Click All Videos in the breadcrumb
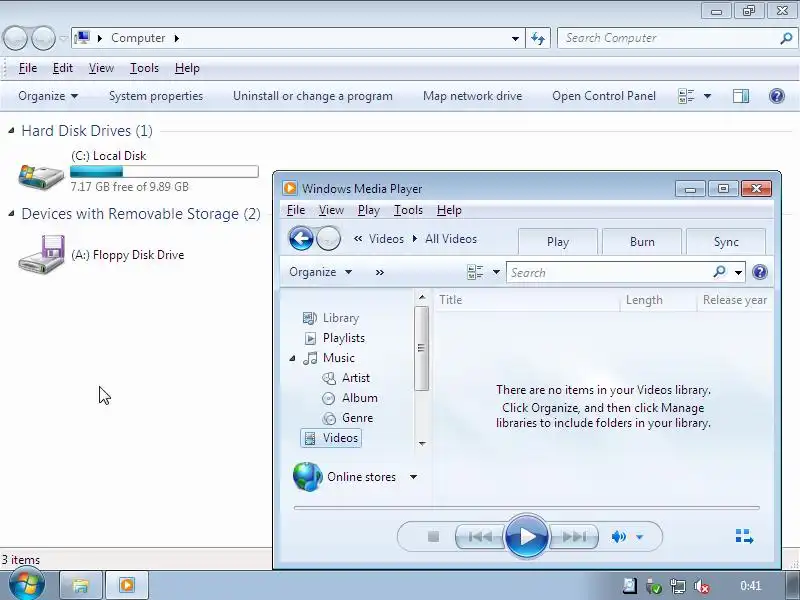Screen dimensions: 800x600 [x=451, y=239]
